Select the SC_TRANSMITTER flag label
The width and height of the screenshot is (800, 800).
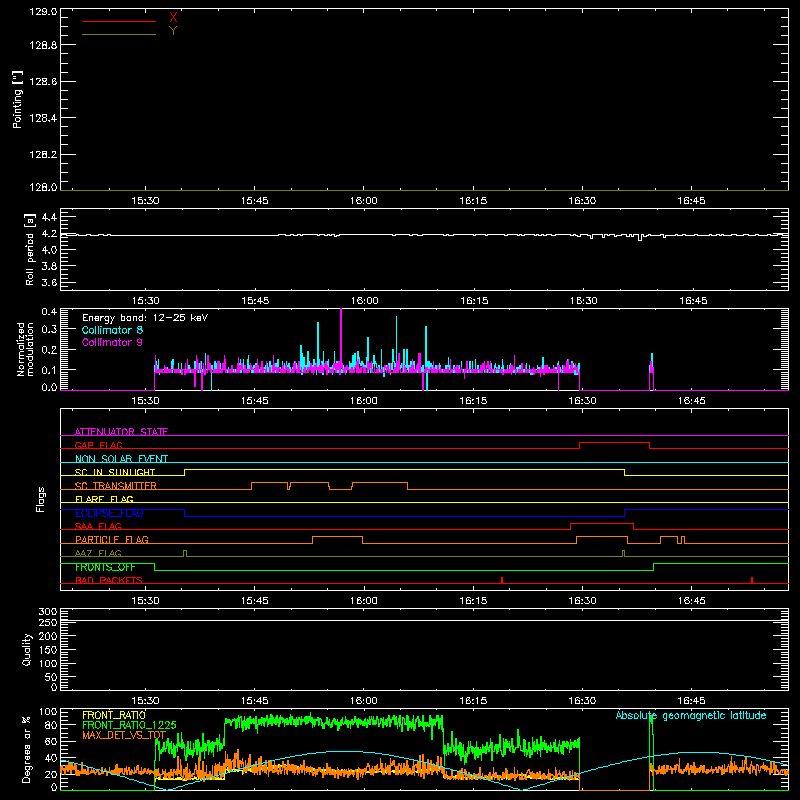coord(116,486)
